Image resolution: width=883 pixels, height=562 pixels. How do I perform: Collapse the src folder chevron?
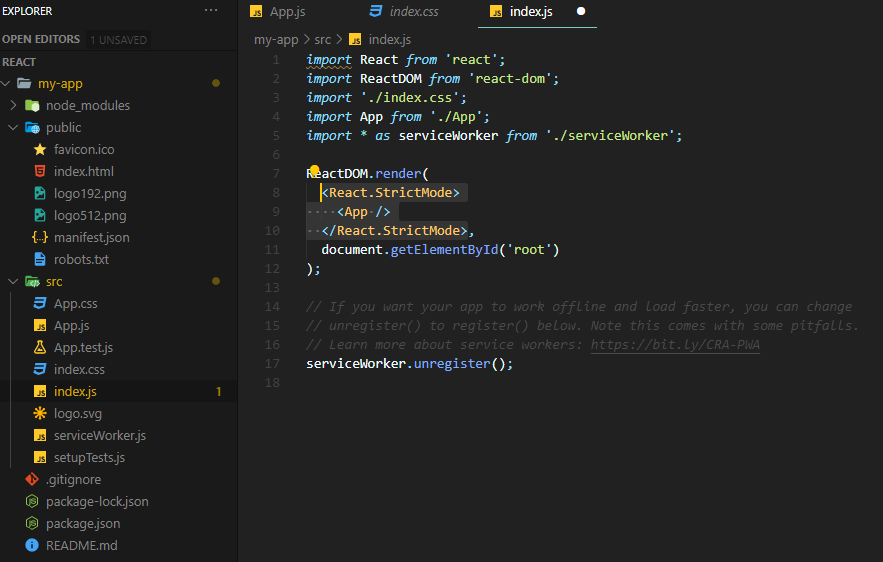[14, 281]
